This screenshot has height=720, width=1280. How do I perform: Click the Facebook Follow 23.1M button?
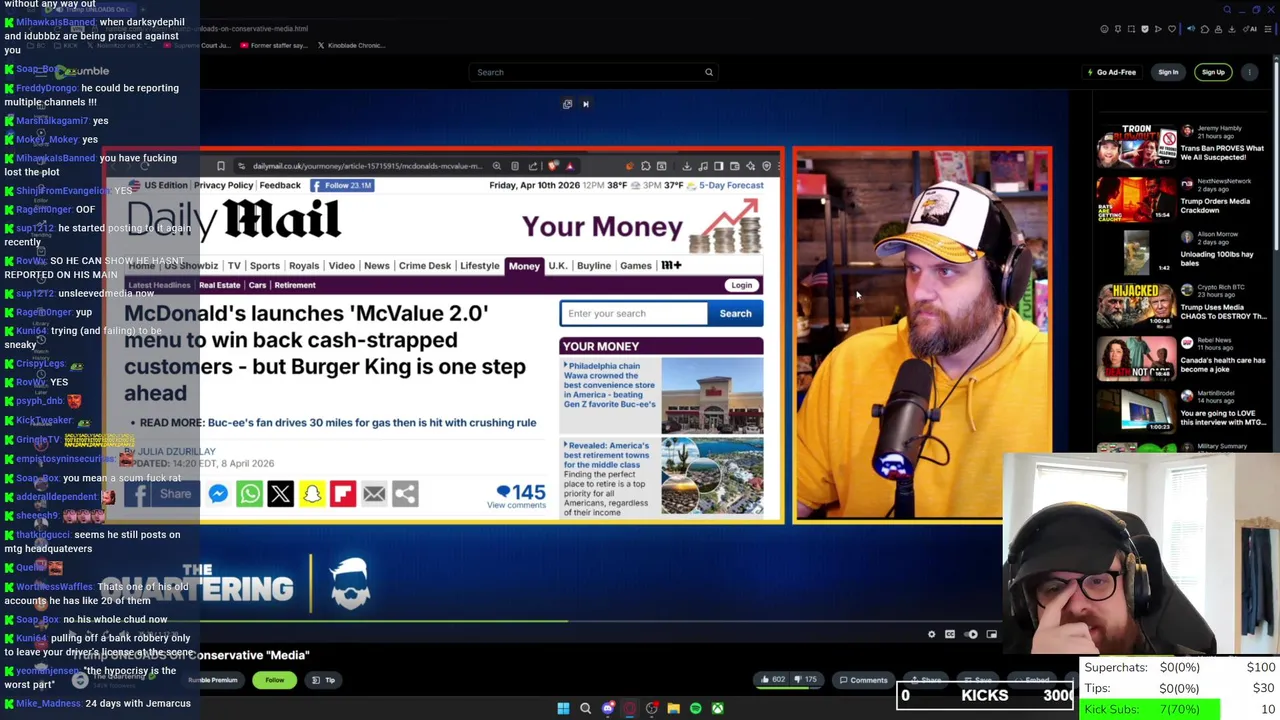[x=341, y=185]
